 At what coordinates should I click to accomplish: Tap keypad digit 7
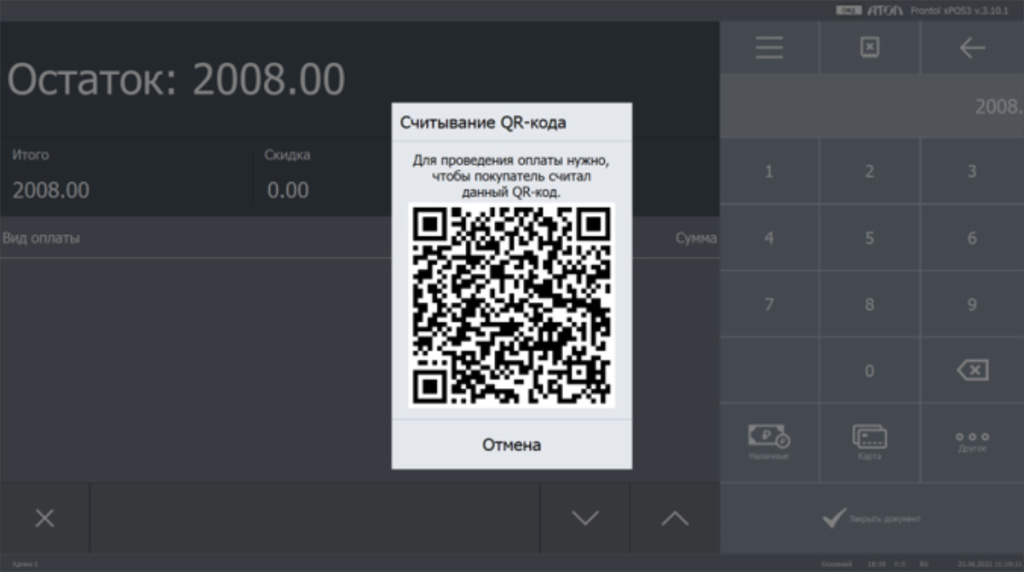tap(769, 304)
